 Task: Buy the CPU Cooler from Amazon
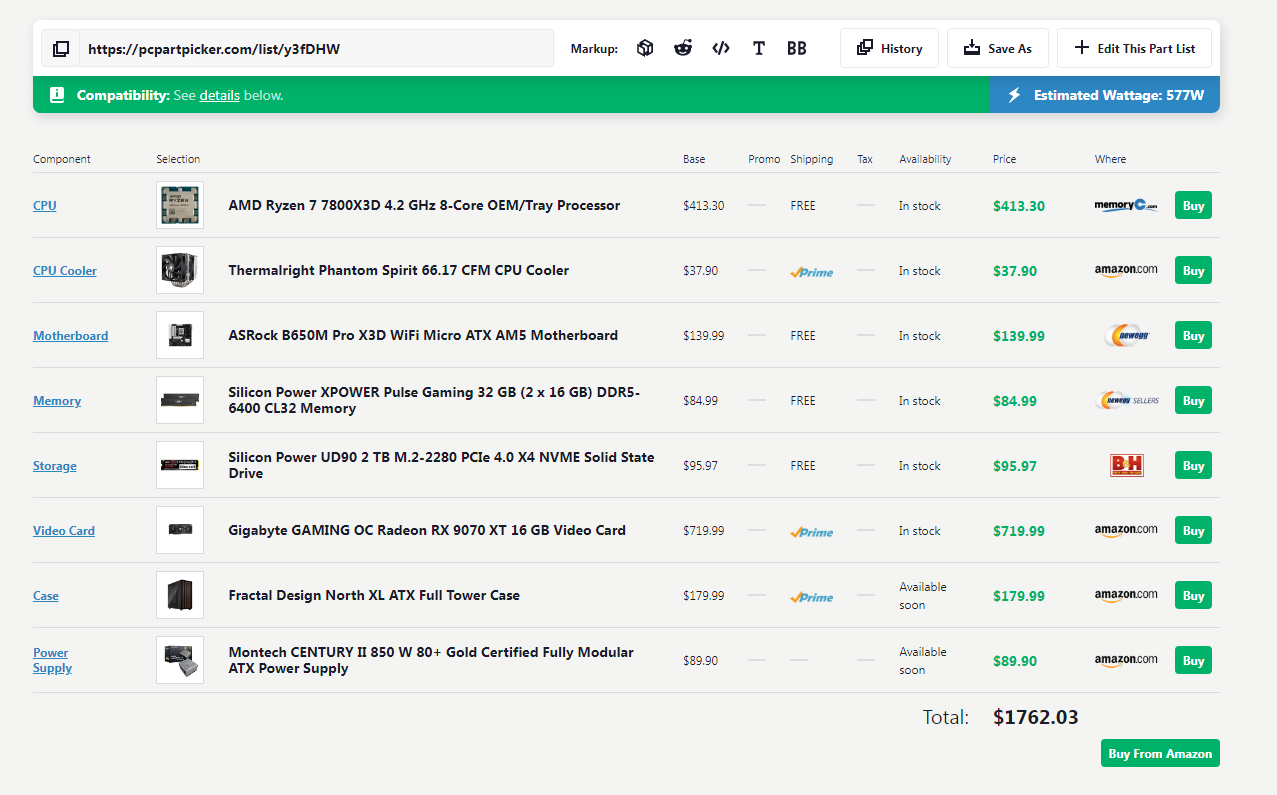pos(1193,270)
